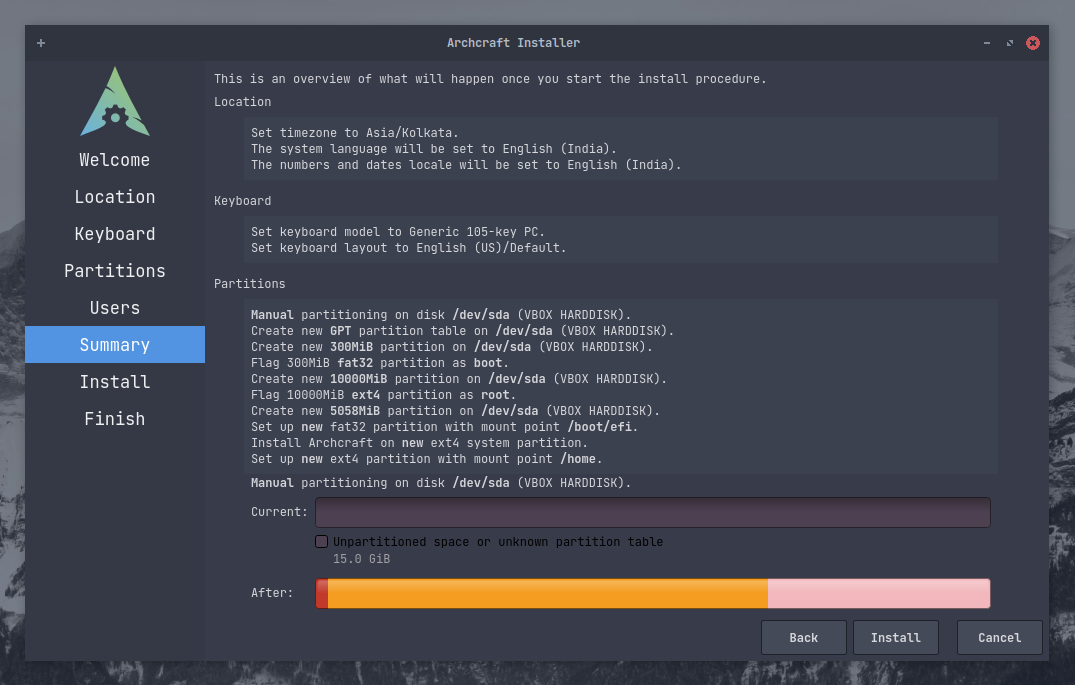
Task: Minimize the Archcraft Installer window
Action: 987,43
